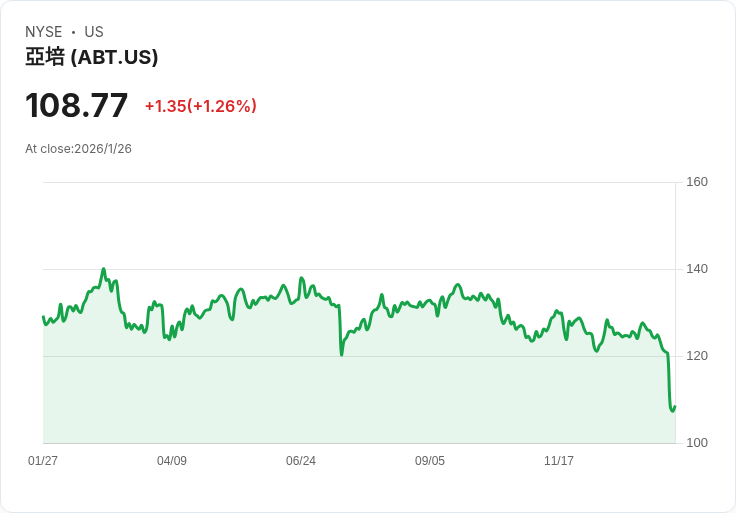
Task: Click the 120 y-axis label
Action: (x=697, y=356)
